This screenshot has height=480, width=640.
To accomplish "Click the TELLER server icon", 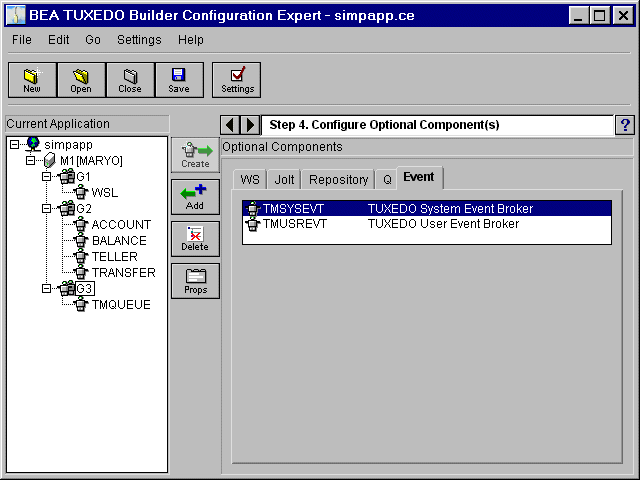I will 81,256.
